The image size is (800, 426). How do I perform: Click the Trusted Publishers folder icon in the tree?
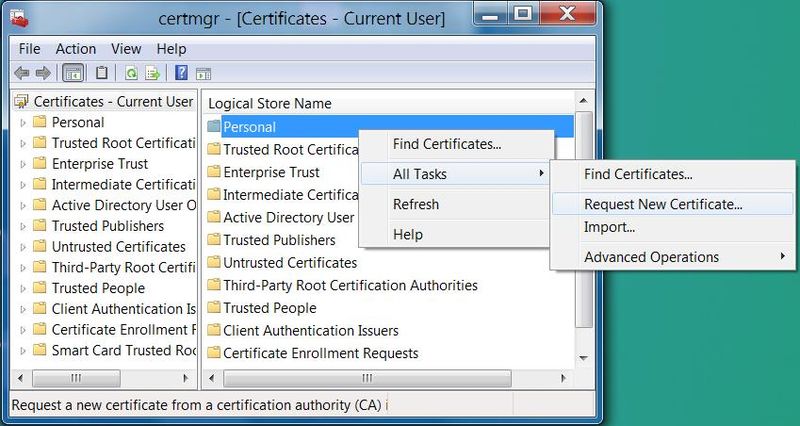(x=39, y=225)
